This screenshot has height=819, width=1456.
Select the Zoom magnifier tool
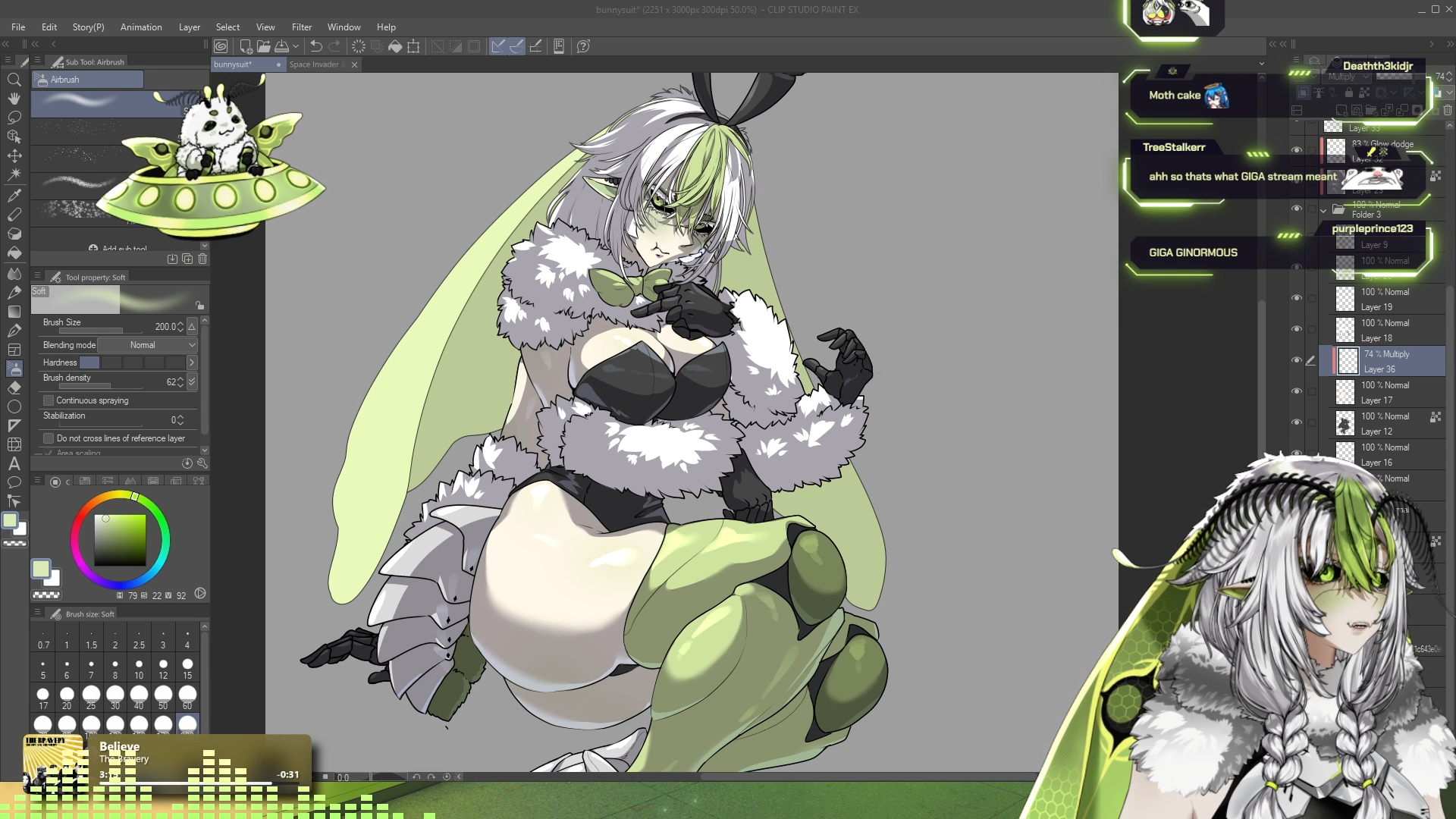click(x=14, y=80)
